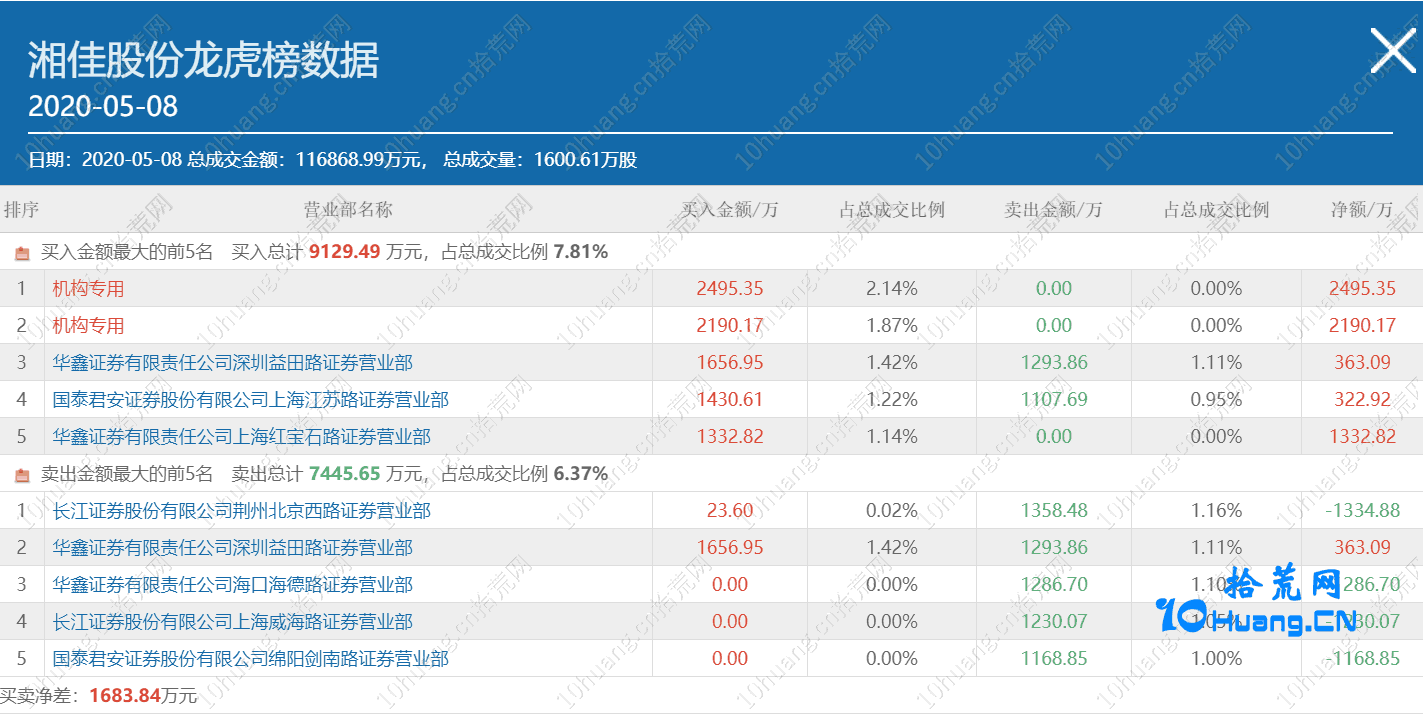Click the icon beside 买入金额最大的前5名

(x=22, y=253)
